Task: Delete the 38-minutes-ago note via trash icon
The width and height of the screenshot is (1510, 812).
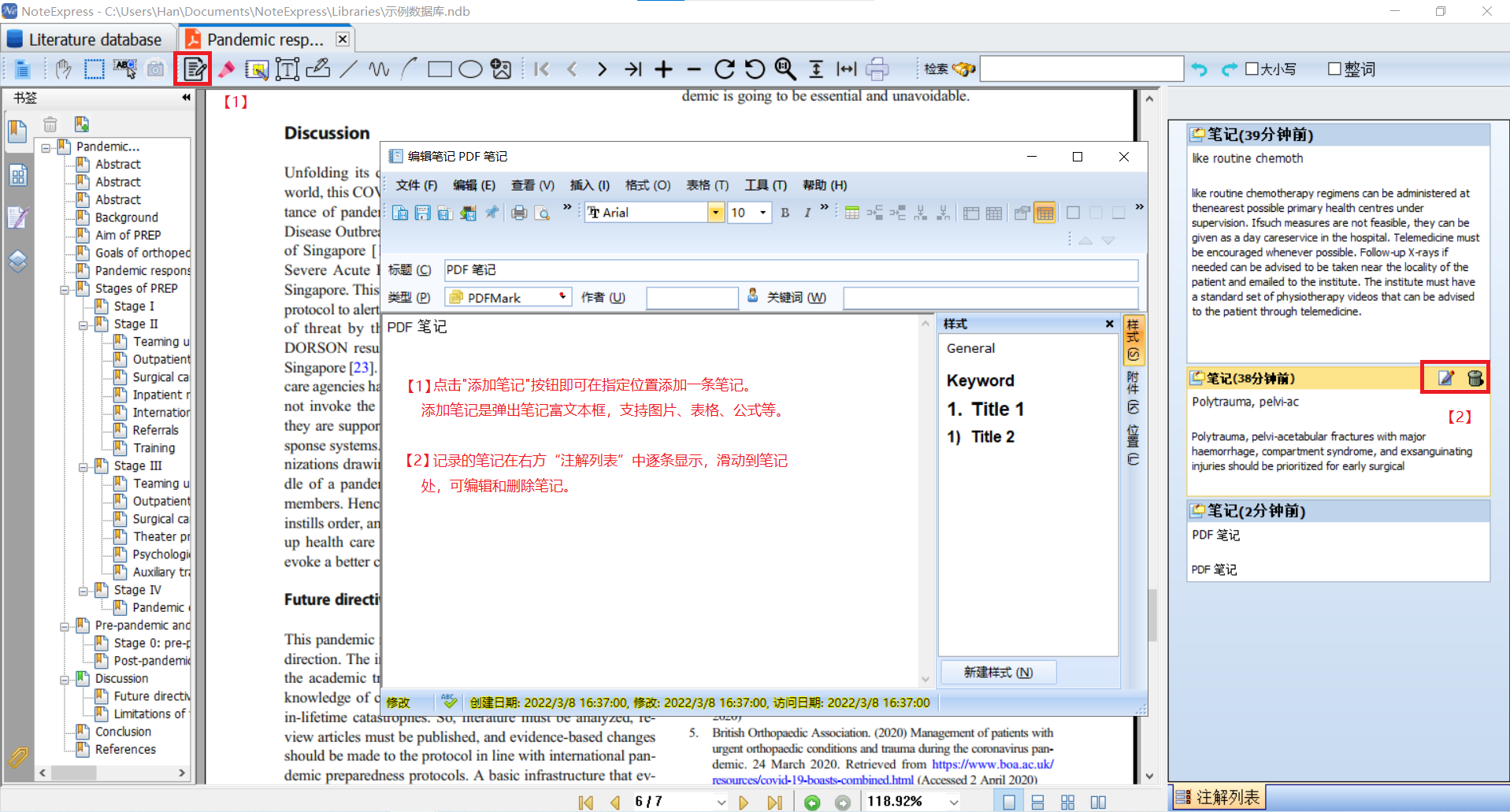Action: coord(1475,379)
